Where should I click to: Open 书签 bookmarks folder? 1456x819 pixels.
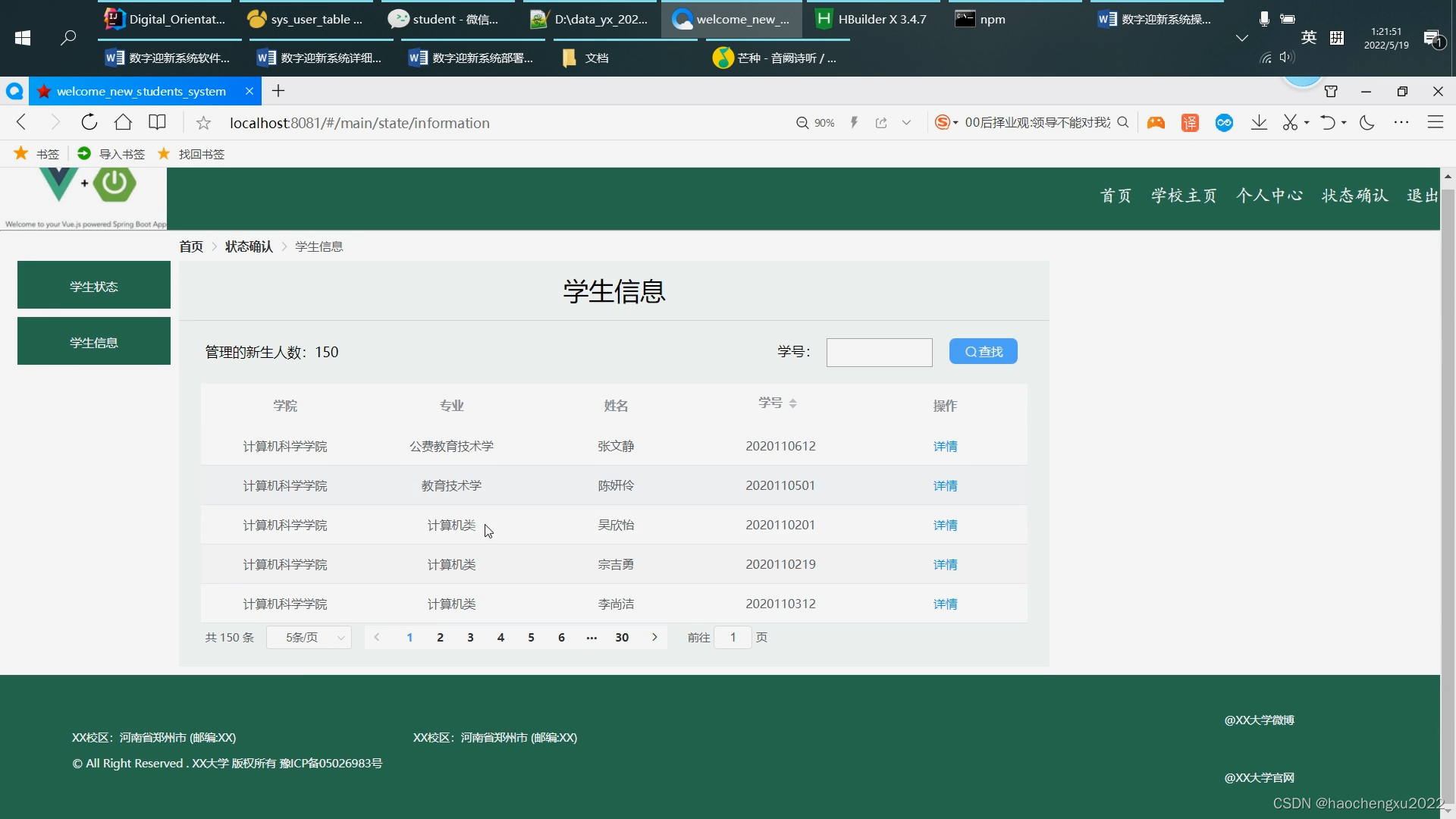click(x=36, y=154)
